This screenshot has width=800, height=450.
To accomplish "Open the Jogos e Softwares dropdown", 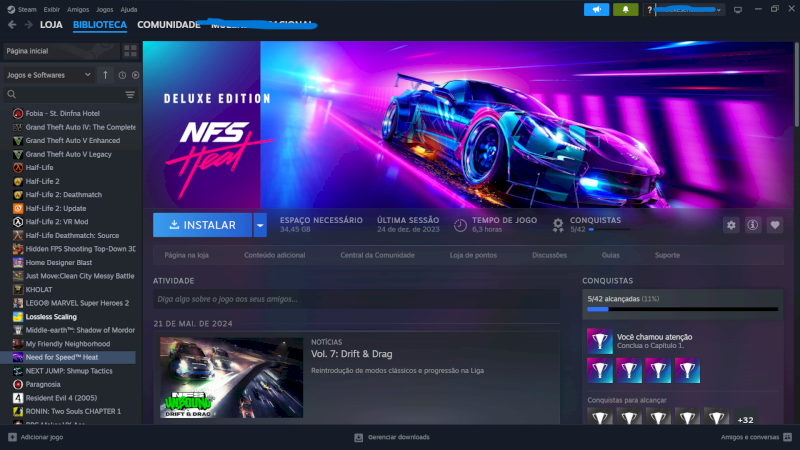I will (x=48, y=75).
